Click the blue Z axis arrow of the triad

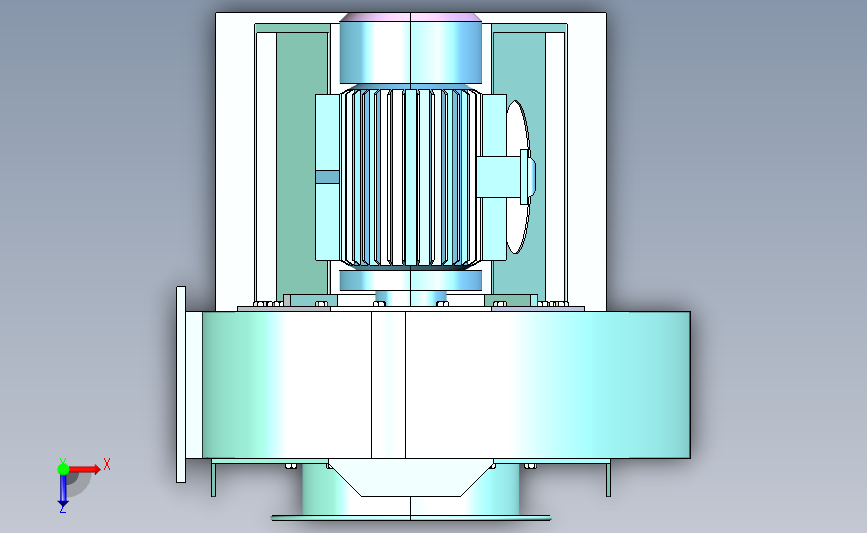(x=63, y=492)
